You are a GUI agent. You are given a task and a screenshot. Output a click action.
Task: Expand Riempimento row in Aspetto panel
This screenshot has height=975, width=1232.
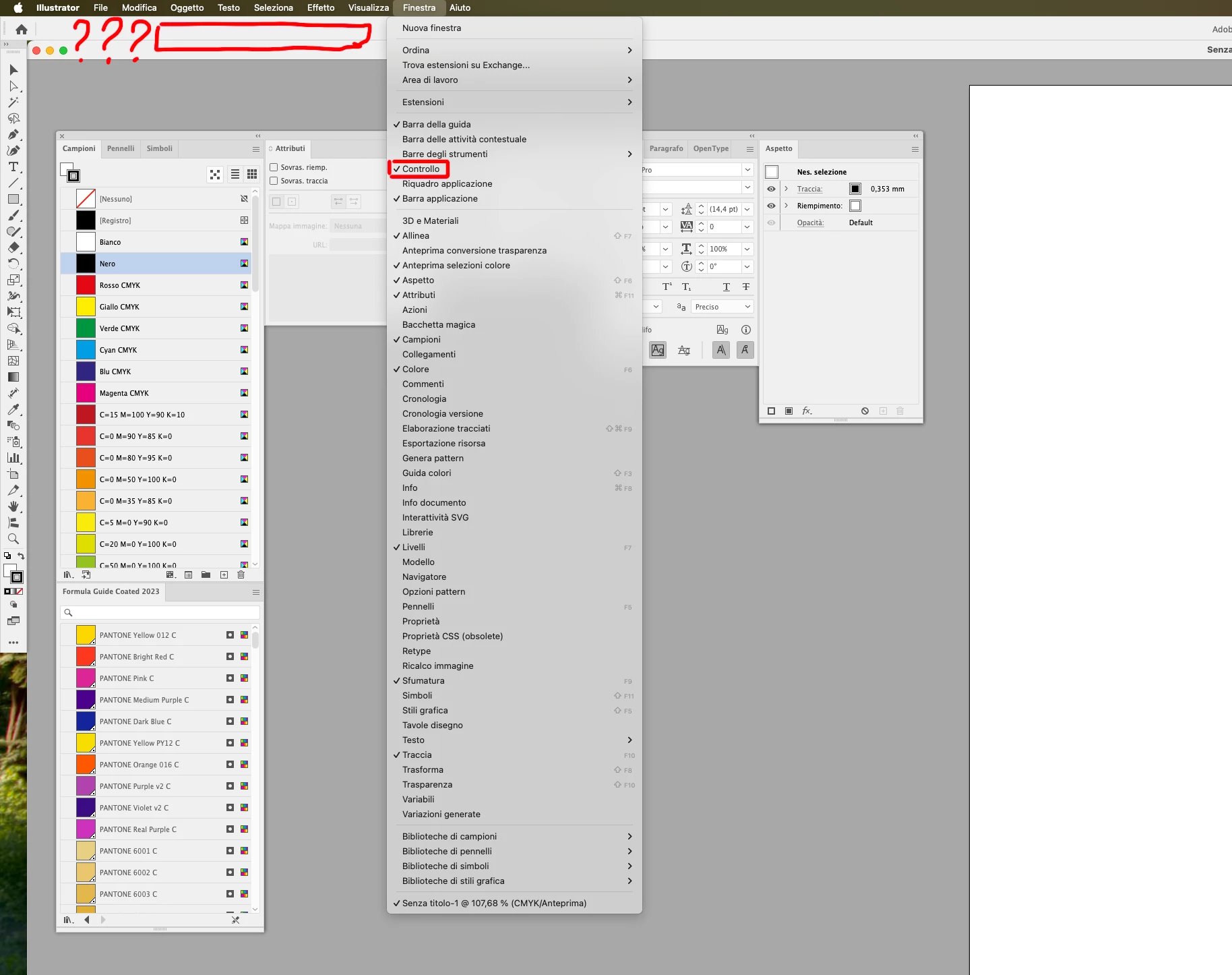click(786, 206)
